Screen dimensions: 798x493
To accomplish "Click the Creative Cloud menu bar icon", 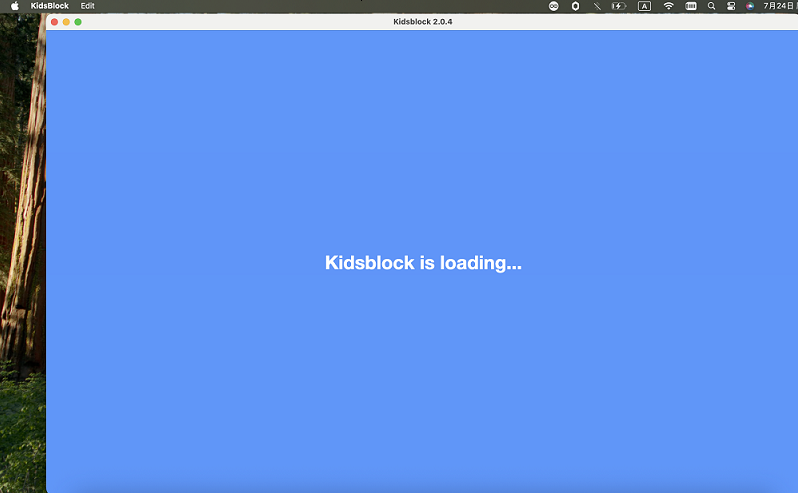I will coord(553,6).
